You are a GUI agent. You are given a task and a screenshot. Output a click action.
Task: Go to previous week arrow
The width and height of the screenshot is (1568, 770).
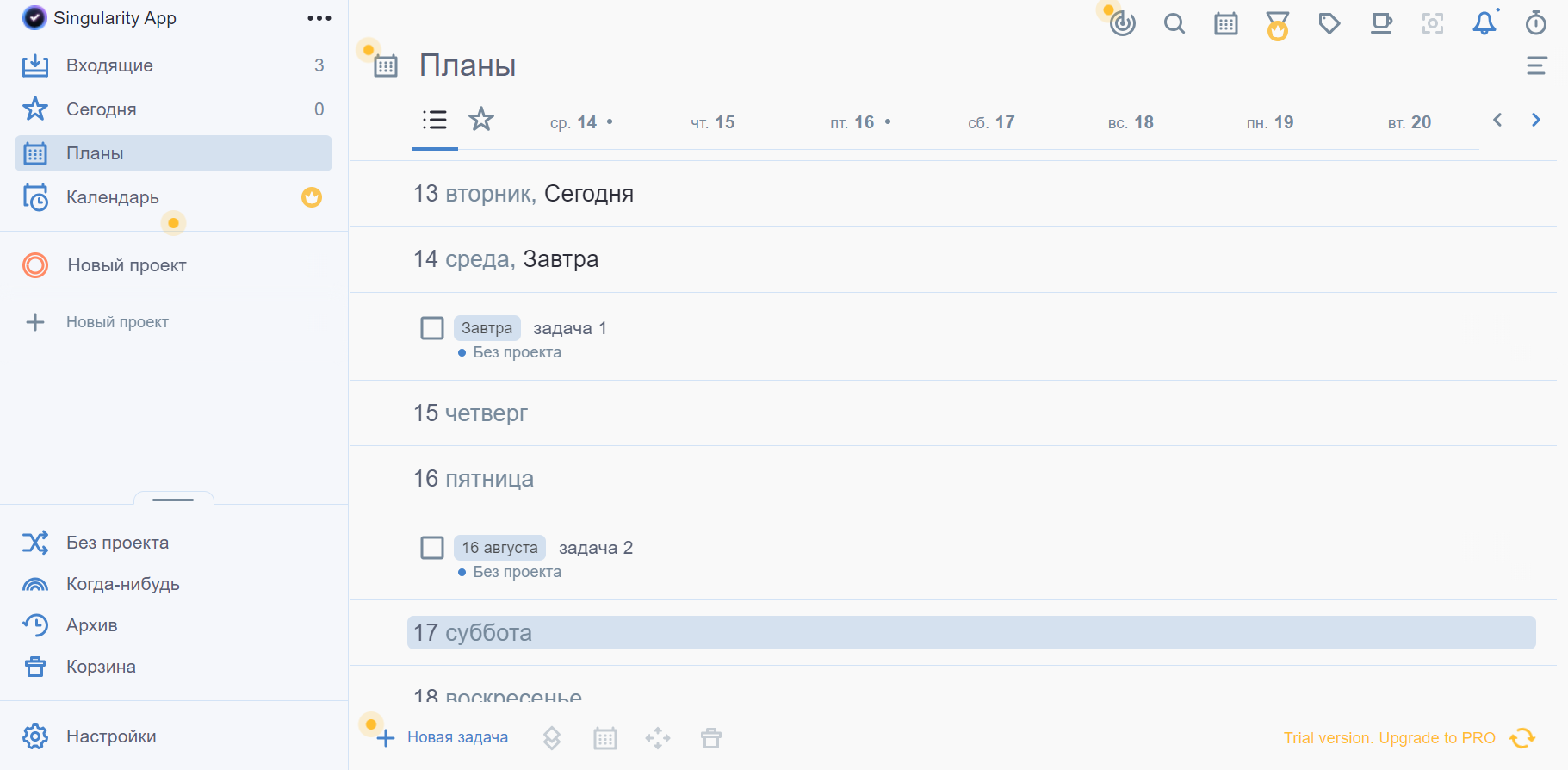(x=1497, y=120)
